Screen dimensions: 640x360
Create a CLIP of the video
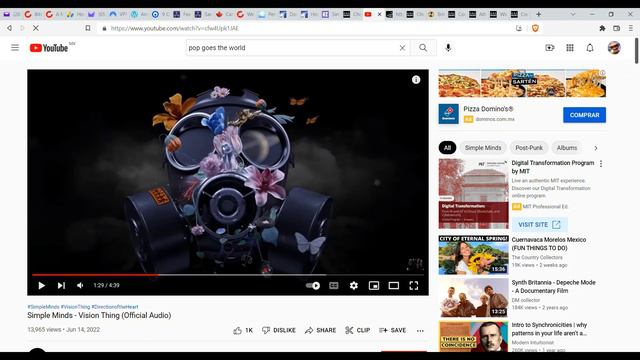pos(358,330)
